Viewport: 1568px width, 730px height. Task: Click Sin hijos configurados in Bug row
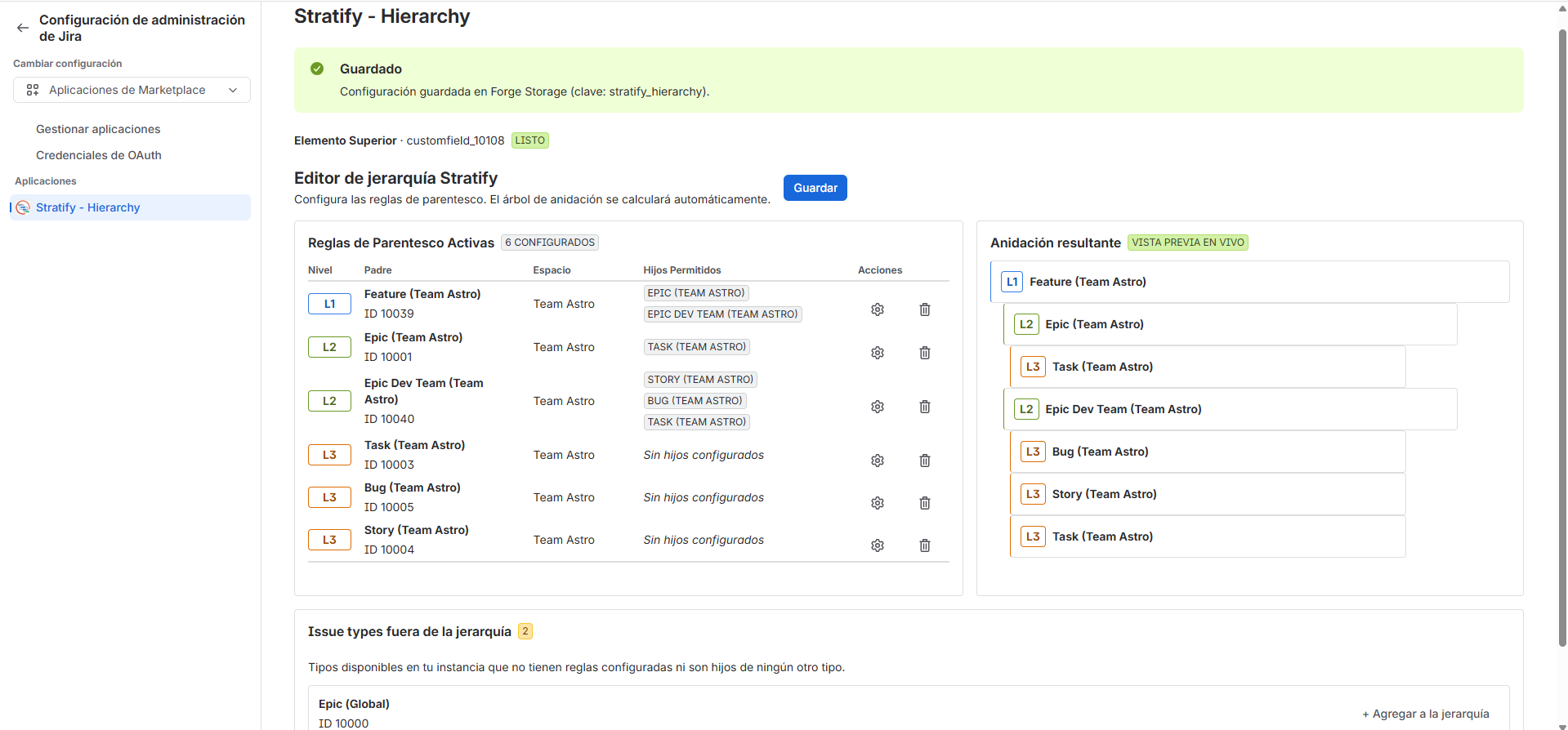tap(704, 497)
